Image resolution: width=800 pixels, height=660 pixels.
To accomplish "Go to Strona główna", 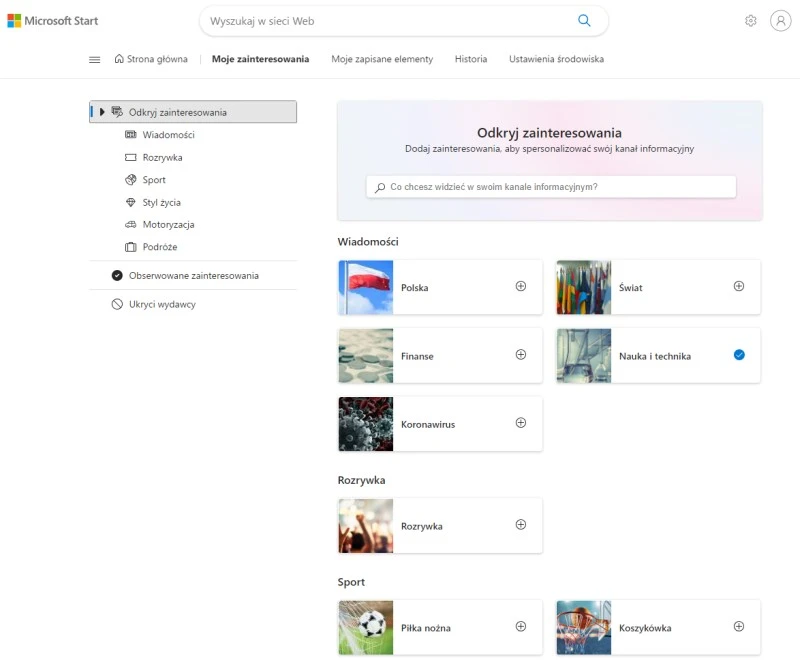I will [151, 59].
